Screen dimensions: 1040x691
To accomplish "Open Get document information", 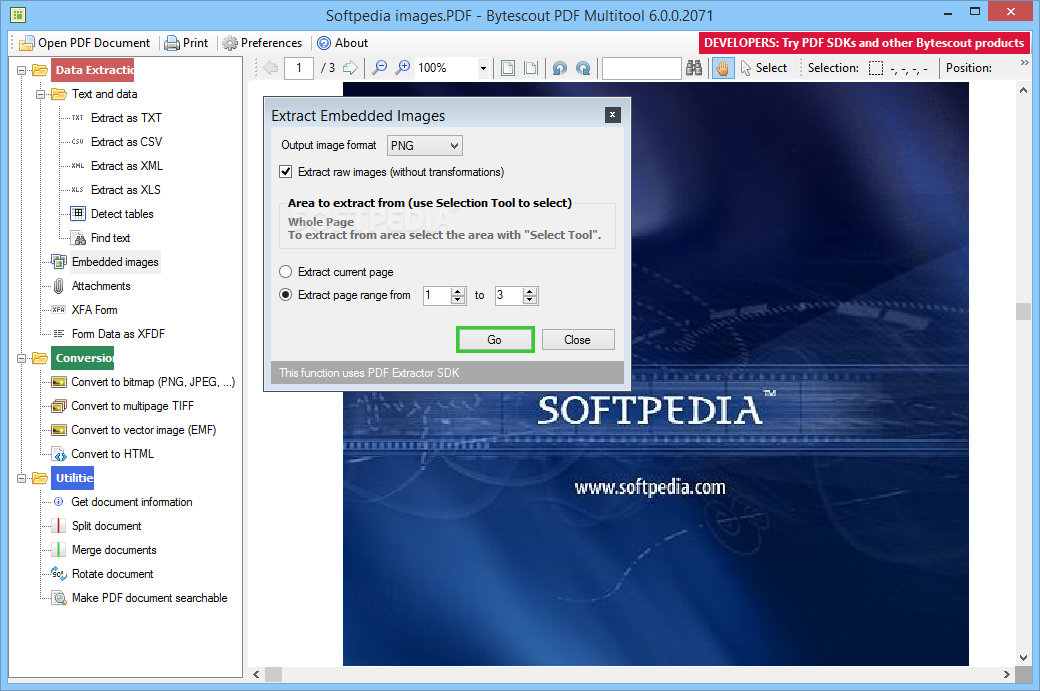I will tap(131, 502).
